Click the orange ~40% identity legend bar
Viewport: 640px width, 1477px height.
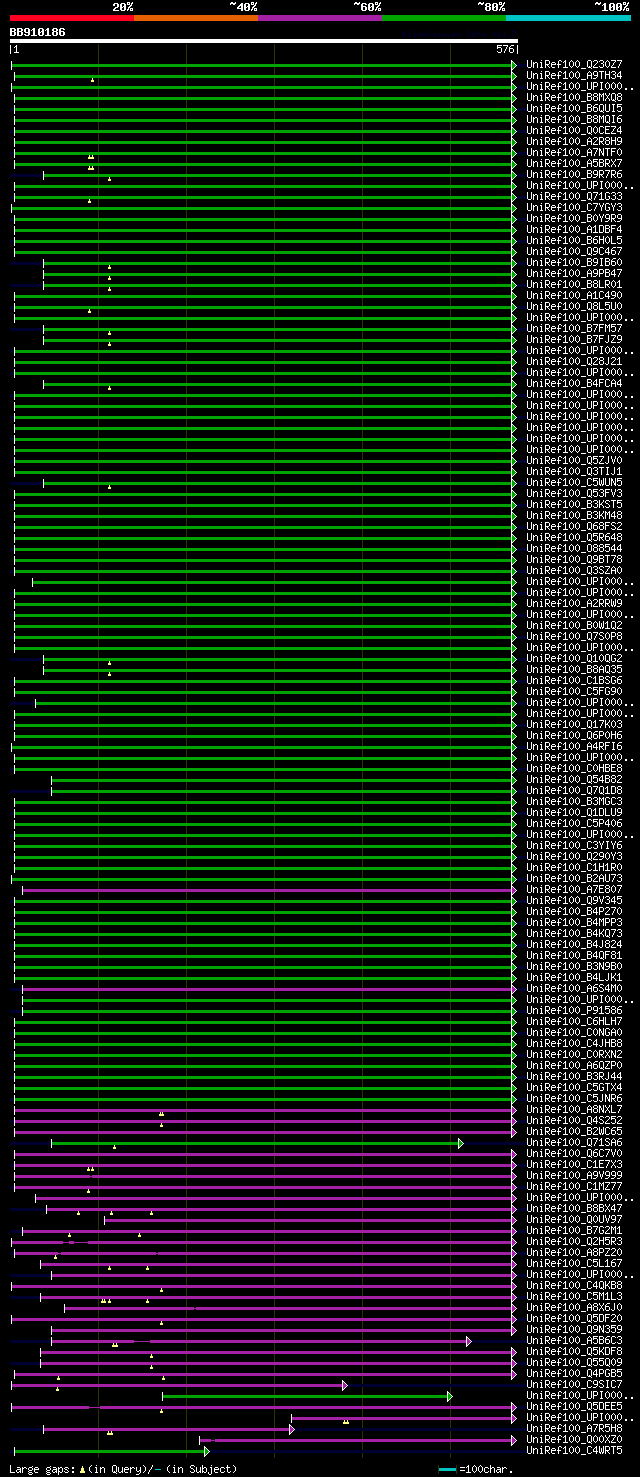(x=196, y=18)
